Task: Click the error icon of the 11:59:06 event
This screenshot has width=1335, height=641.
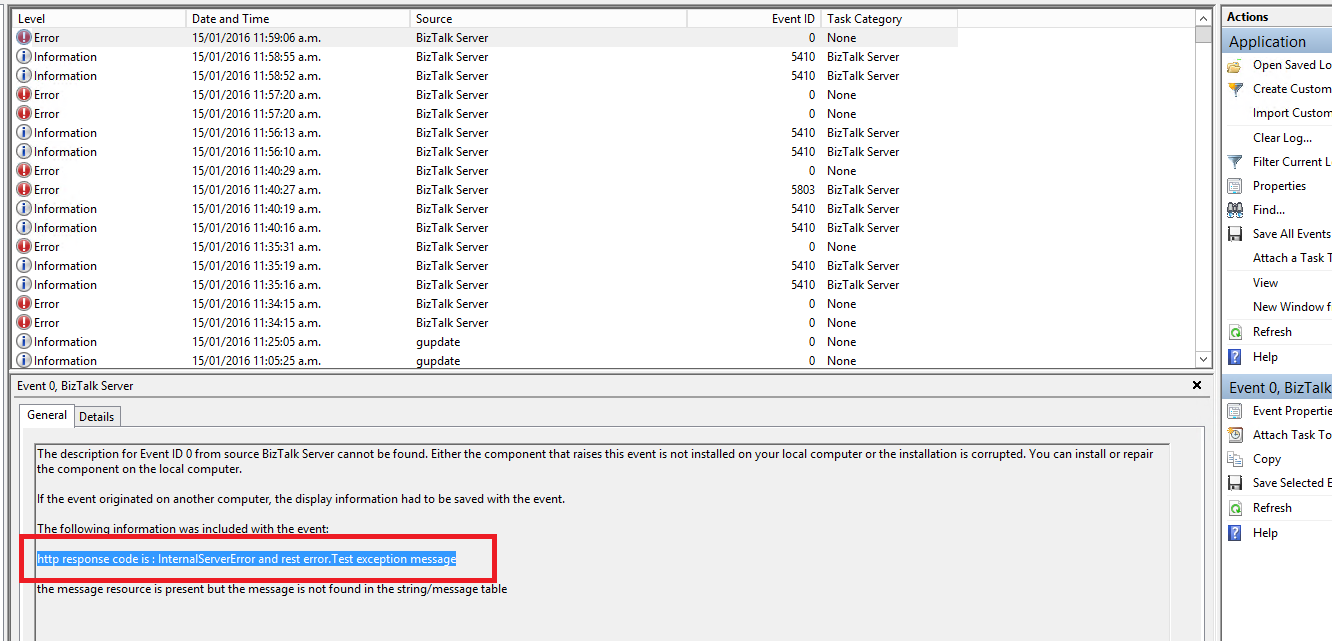Action: (x=24, y=38)
